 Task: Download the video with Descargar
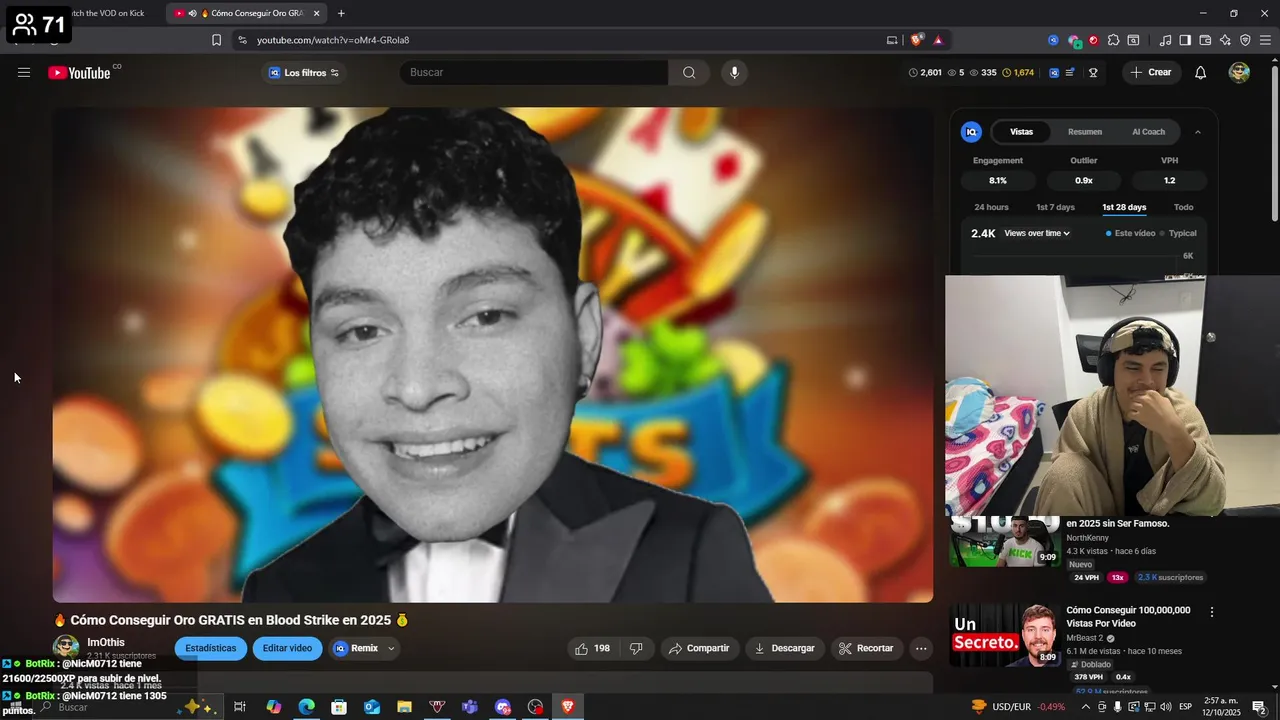785,648
